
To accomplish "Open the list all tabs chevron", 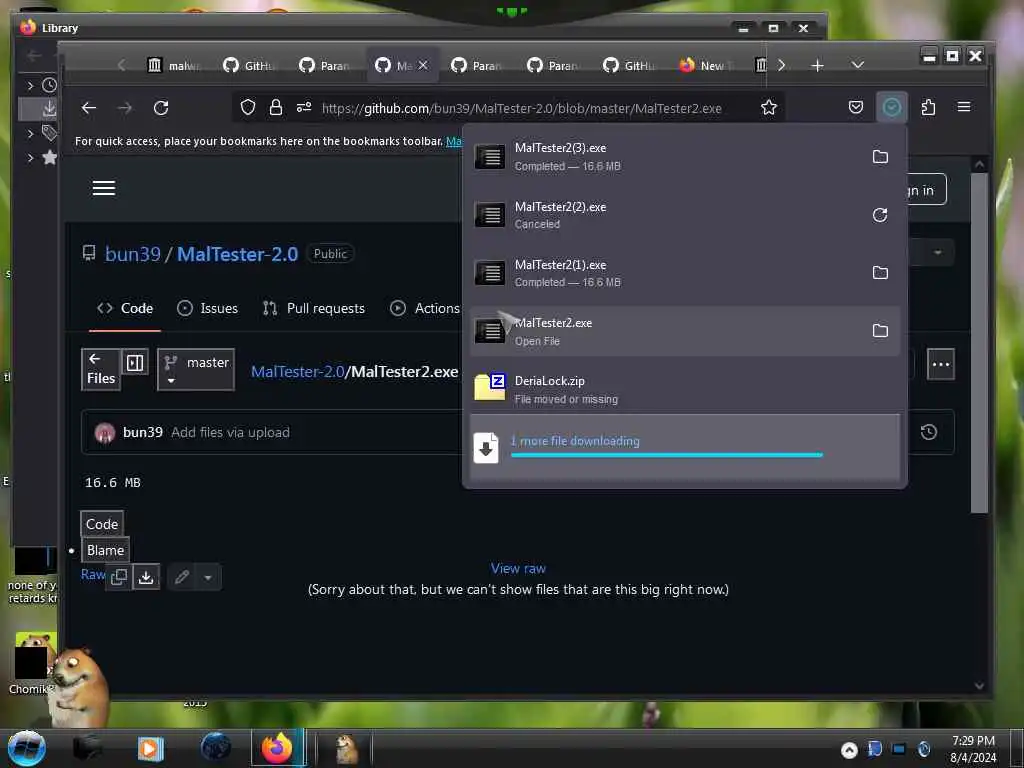I will 857,65.
